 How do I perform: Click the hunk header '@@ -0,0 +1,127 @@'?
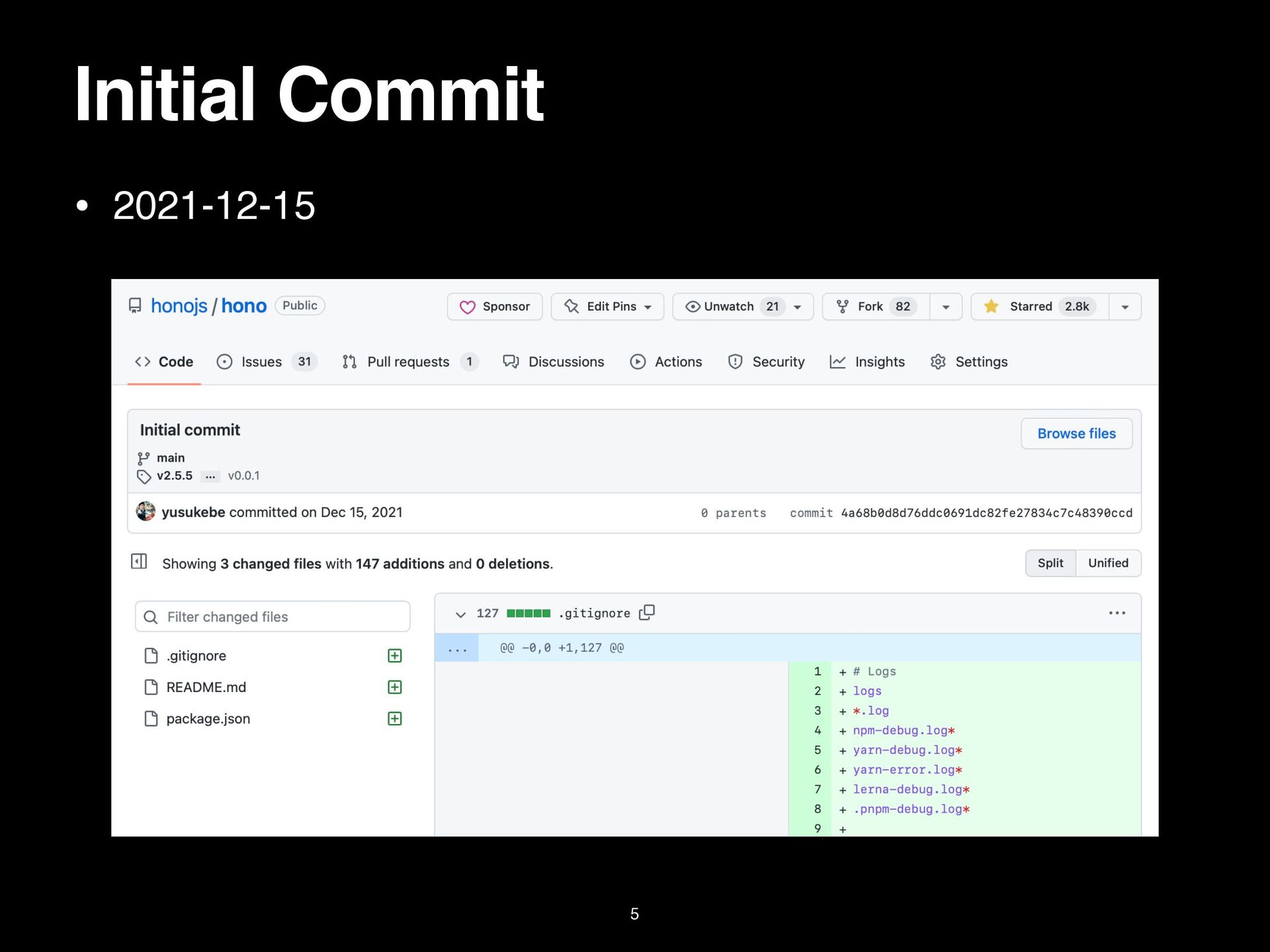(x=562, y=648)
